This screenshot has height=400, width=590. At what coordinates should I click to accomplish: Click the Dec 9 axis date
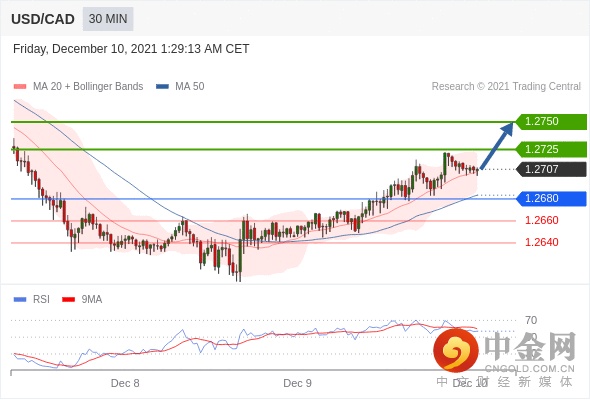tap(297, 383)
